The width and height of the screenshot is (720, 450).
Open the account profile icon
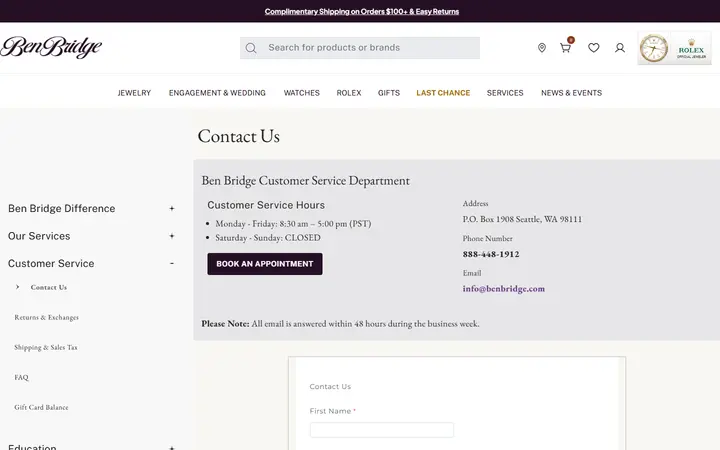620,48
